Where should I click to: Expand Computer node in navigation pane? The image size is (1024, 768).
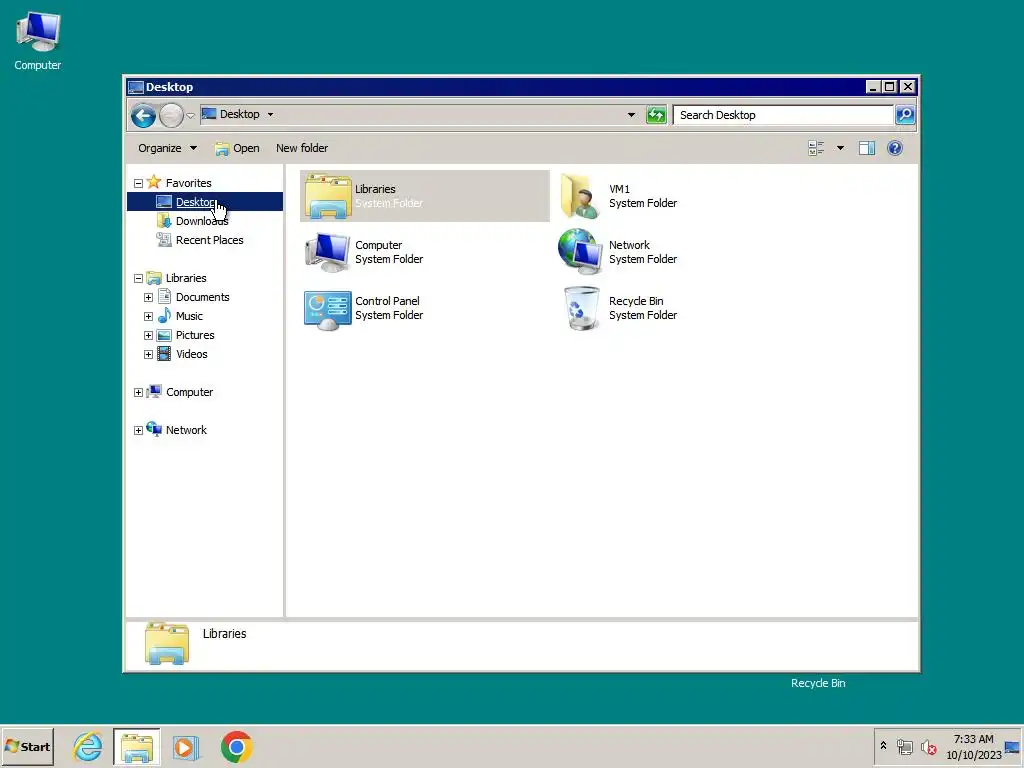coord(138,392)
